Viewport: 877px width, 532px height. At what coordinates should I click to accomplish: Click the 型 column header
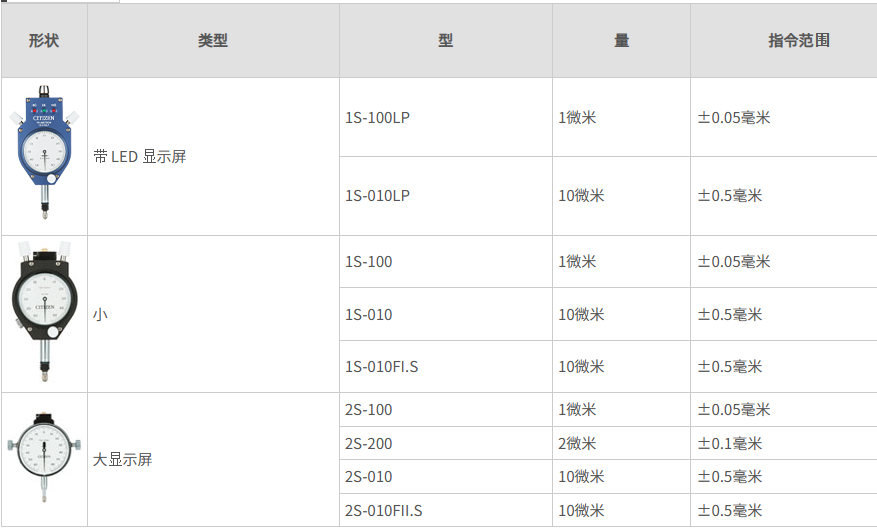(x=446, y=40)
